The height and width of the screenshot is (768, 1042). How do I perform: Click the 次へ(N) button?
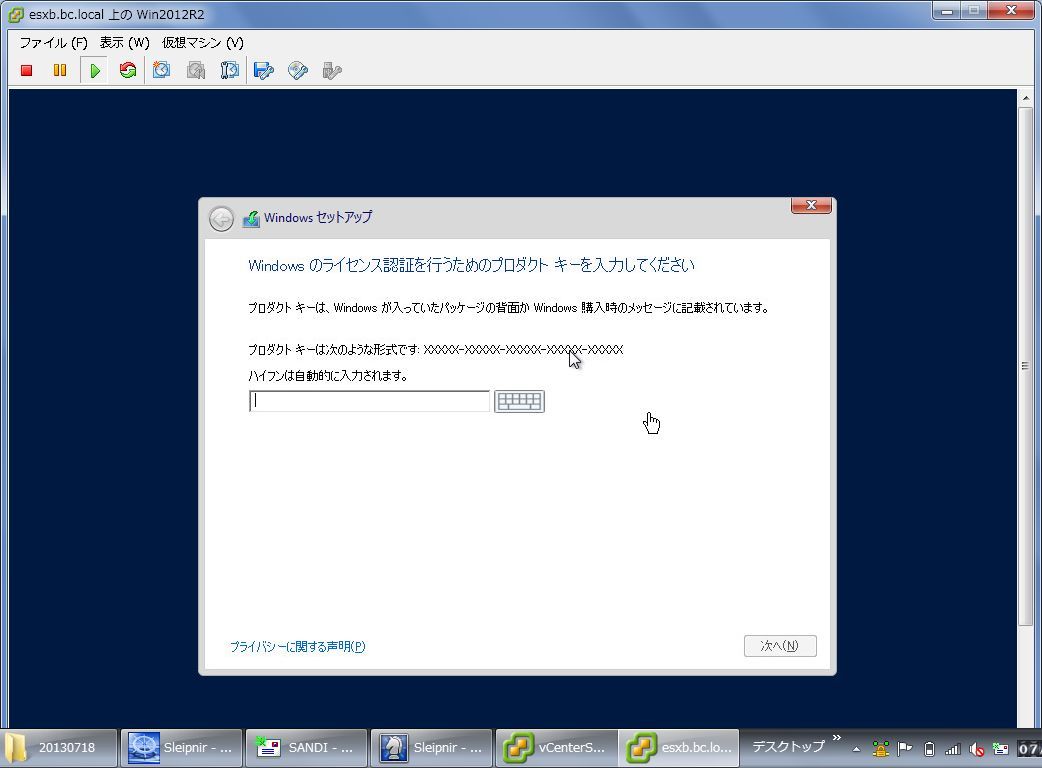(780, 646)
